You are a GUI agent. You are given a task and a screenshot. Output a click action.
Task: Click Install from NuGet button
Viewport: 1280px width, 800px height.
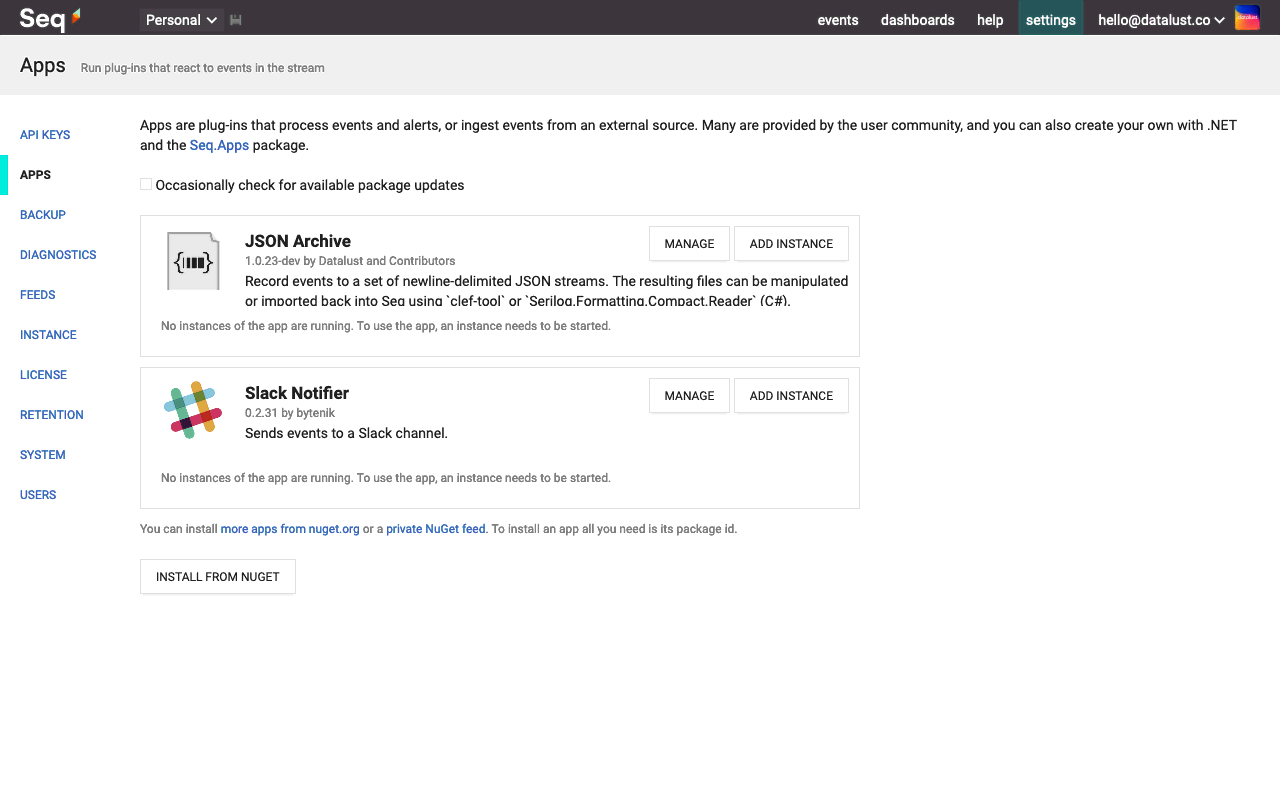pyautogui.click(x=218, y=577)
